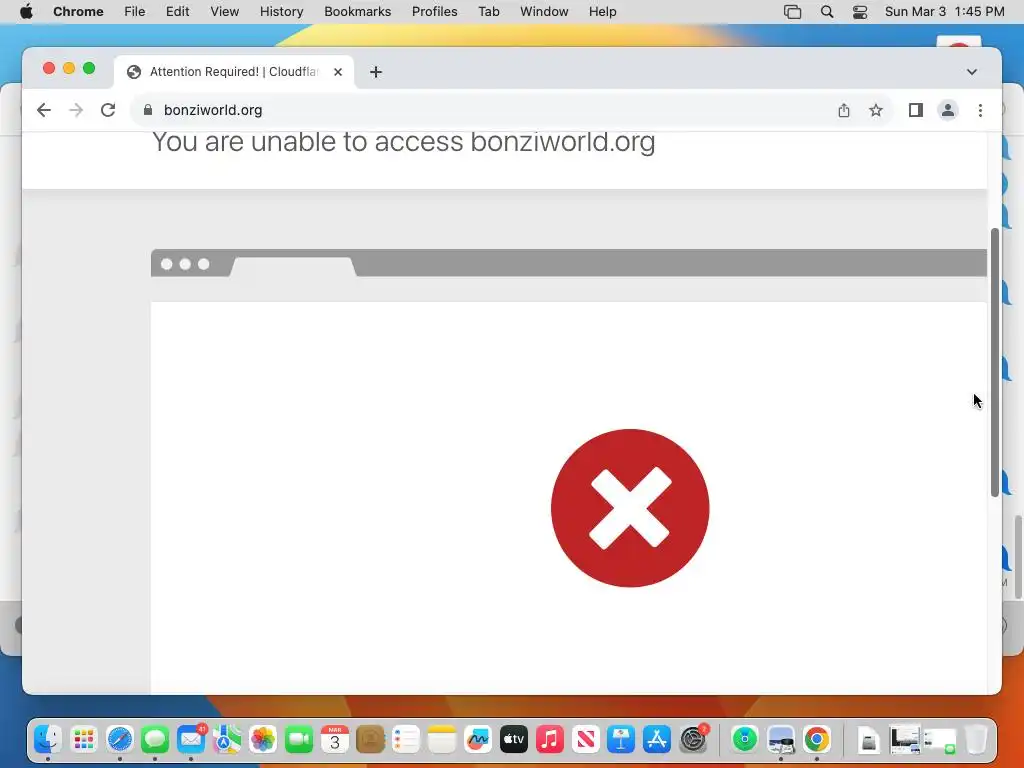This screenshot has width=1024, height=768.
Task: Open Messages from the Dock
Action: (155, 739)
